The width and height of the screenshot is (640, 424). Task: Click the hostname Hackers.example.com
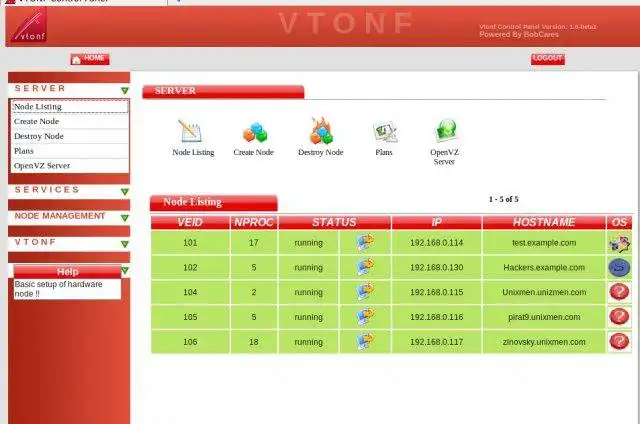544,268
